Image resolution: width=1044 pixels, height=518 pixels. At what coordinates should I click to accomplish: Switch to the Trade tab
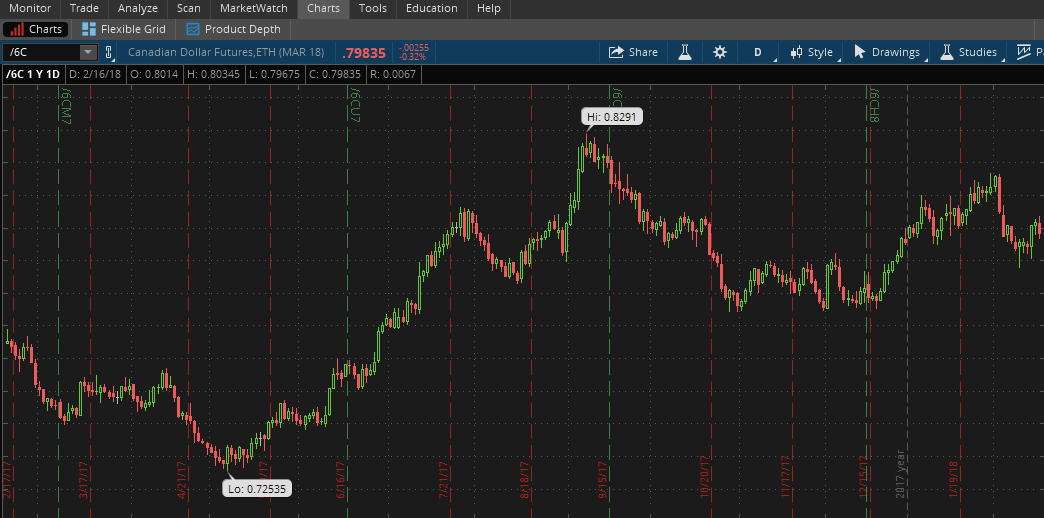pos(84,9)
